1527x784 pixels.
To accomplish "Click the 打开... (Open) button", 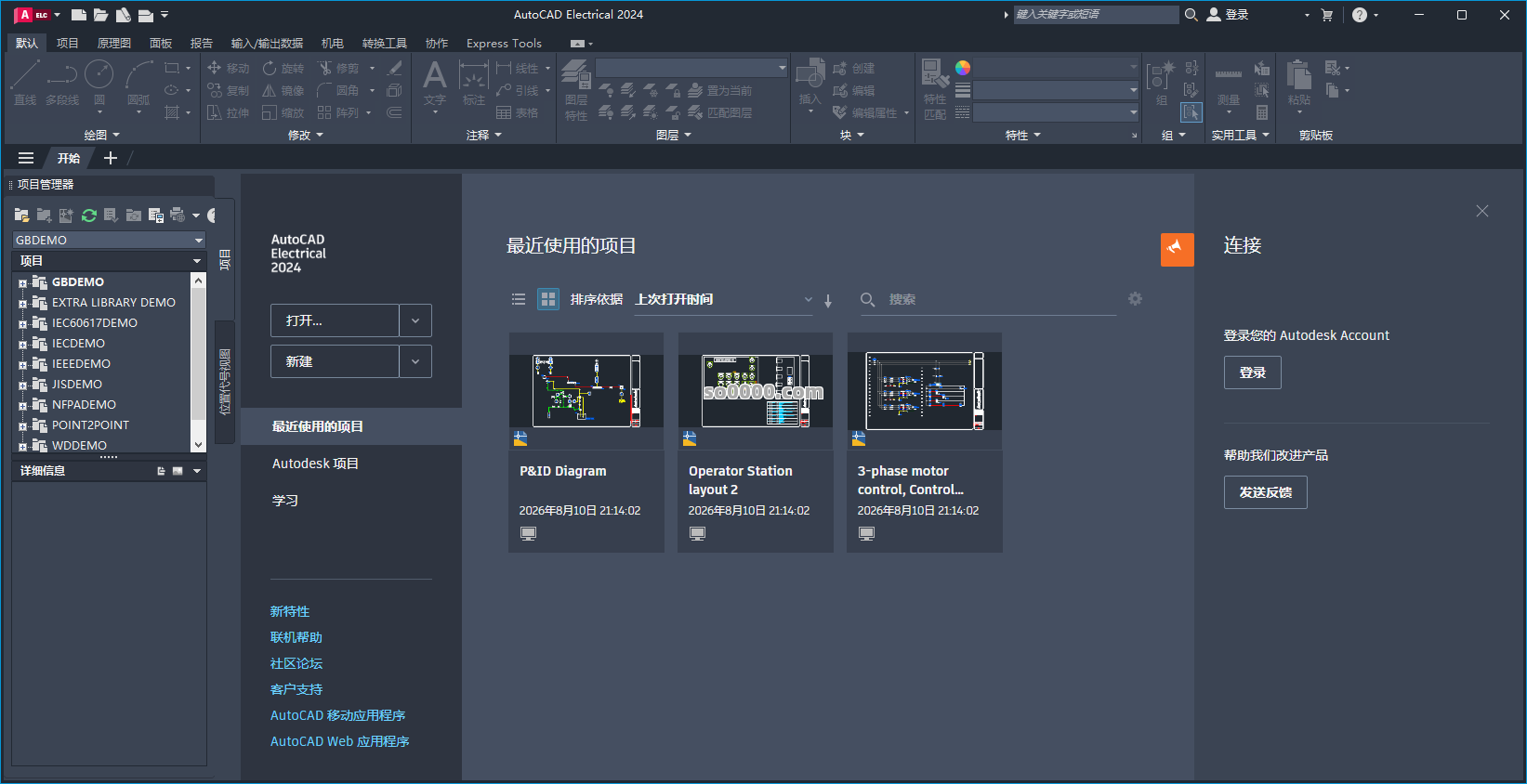I will (x=335, y=320).
